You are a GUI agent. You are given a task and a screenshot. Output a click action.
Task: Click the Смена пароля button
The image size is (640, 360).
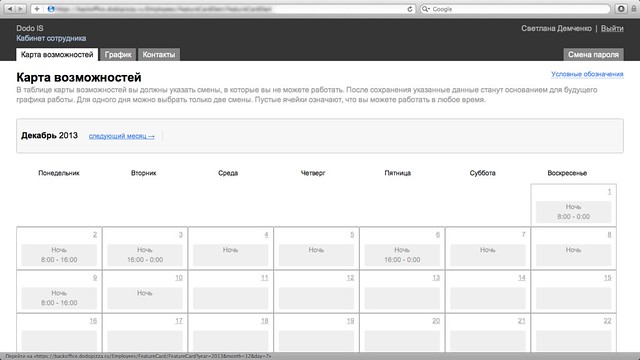(x=593, y=55)
